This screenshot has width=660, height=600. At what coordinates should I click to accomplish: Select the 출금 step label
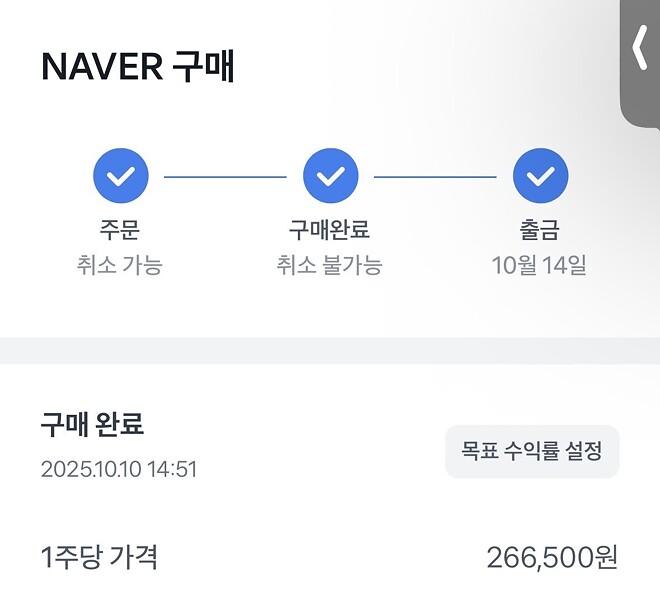[540, 230]
